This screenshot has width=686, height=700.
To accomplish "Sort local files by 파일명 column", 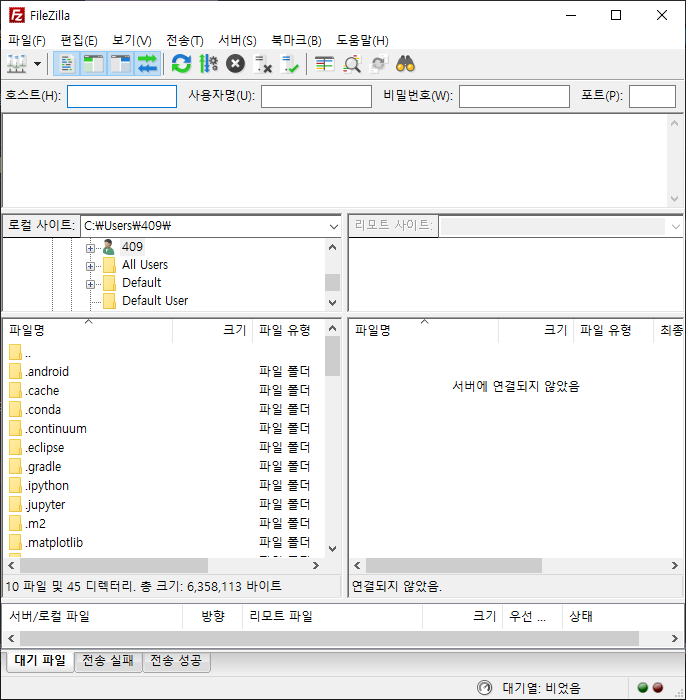I will point(88,330).
